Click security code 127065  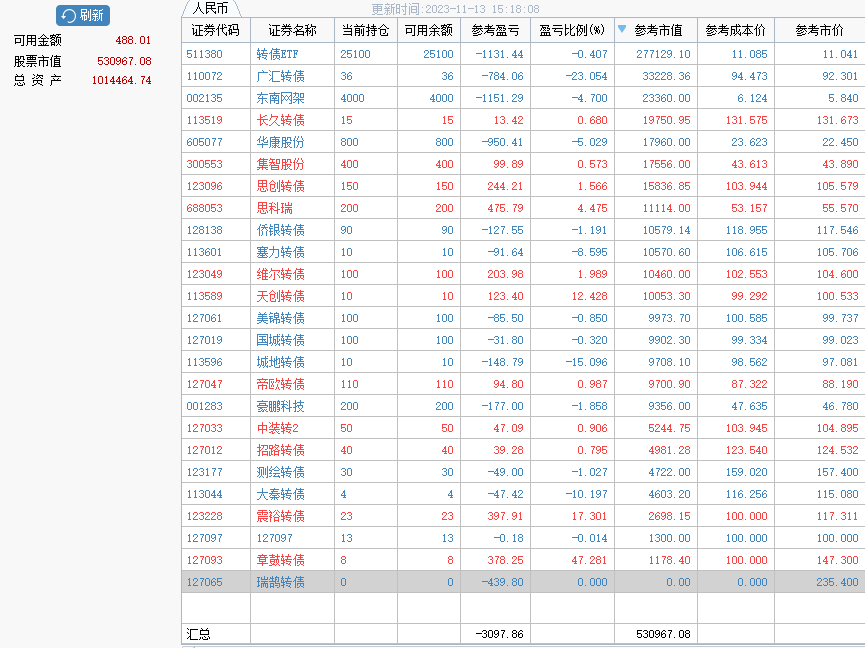[x=205, y=582]
